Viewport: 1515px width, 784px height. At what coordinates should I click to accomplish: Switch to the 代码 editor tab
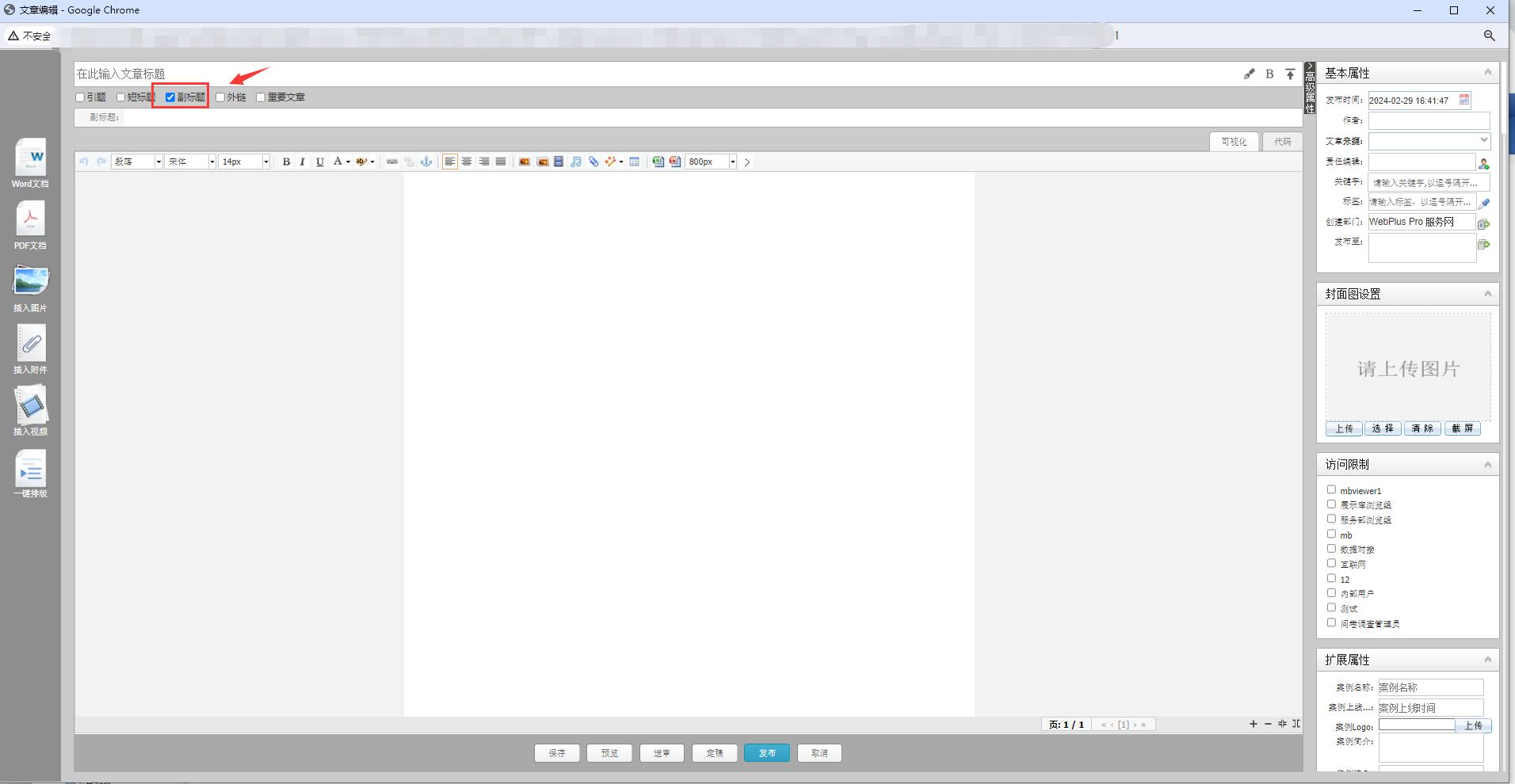click(1282, 142)
